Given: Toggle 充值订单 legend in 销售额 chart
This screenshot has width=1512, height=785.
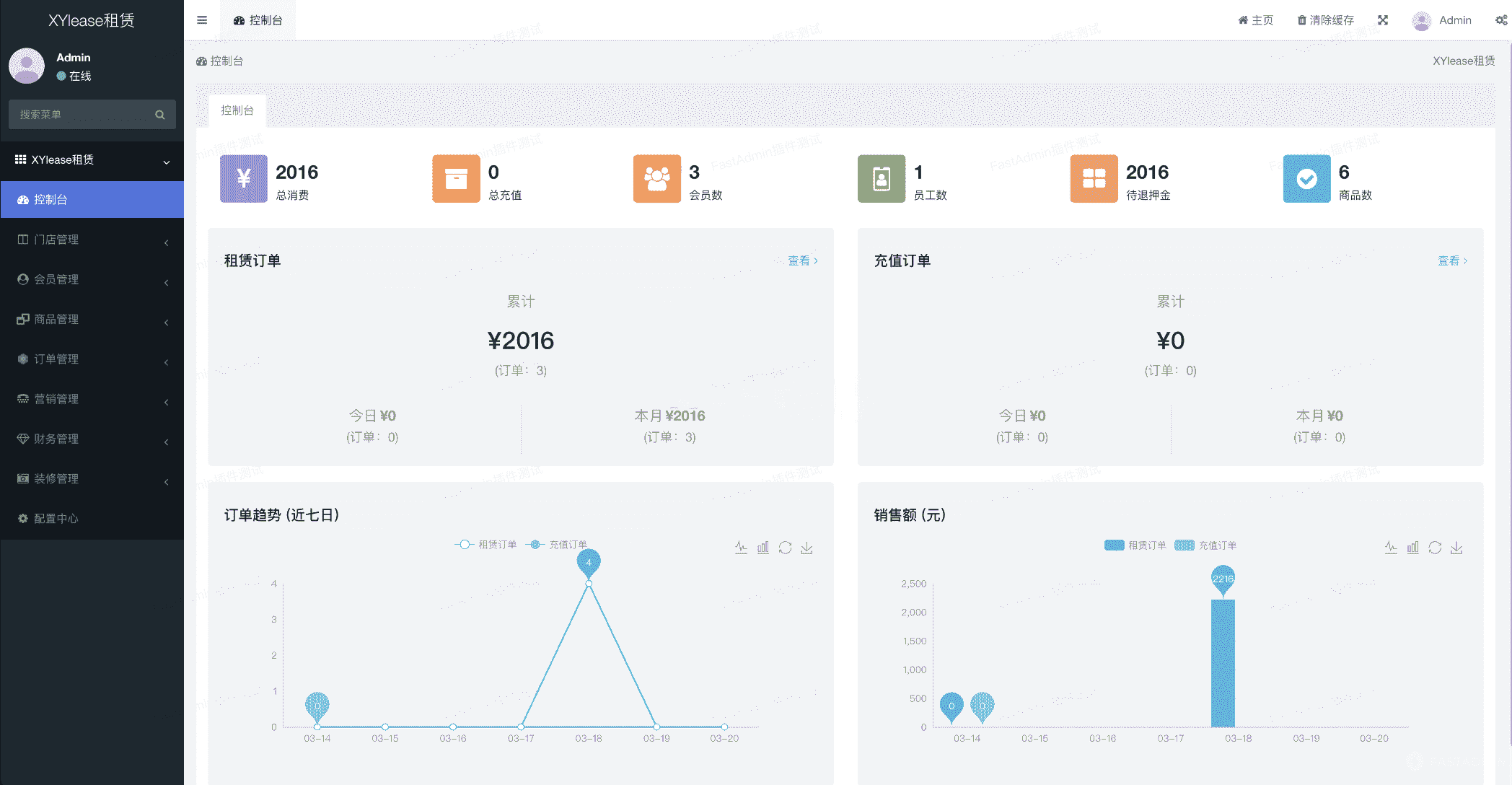Looking at the screenshot, I should (1205, 545).
